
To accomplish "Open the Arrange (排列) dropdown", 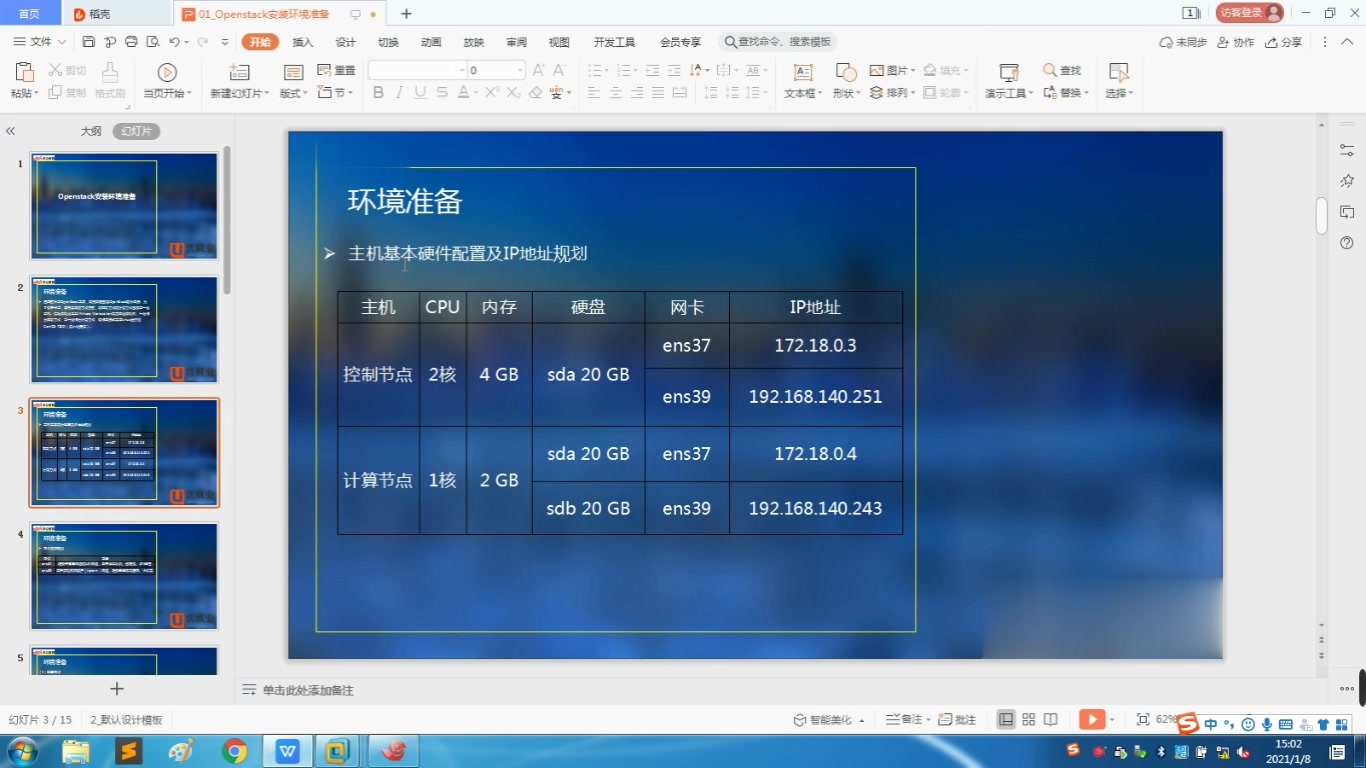I will [x=893, y=93].
